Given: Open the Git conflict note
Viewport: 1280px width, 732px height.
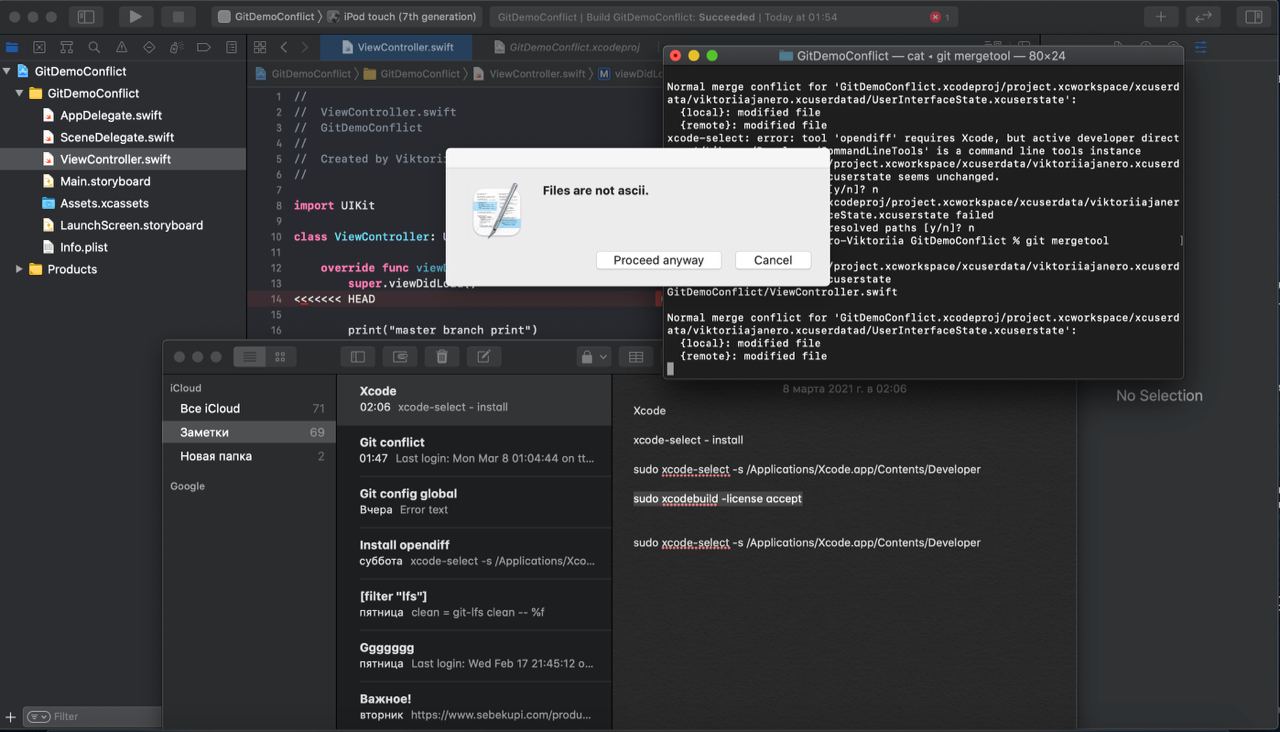Looking at the screenshot, I should point(474,450).
